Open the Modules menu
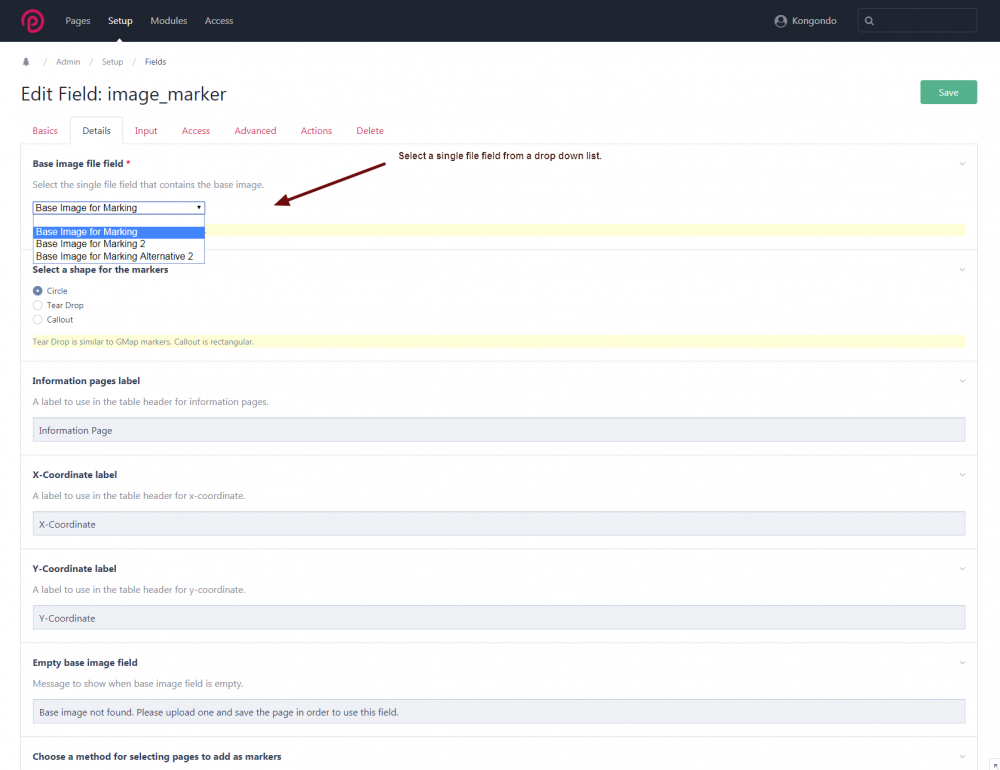The image size is (1000, 770). pos(168,21)
